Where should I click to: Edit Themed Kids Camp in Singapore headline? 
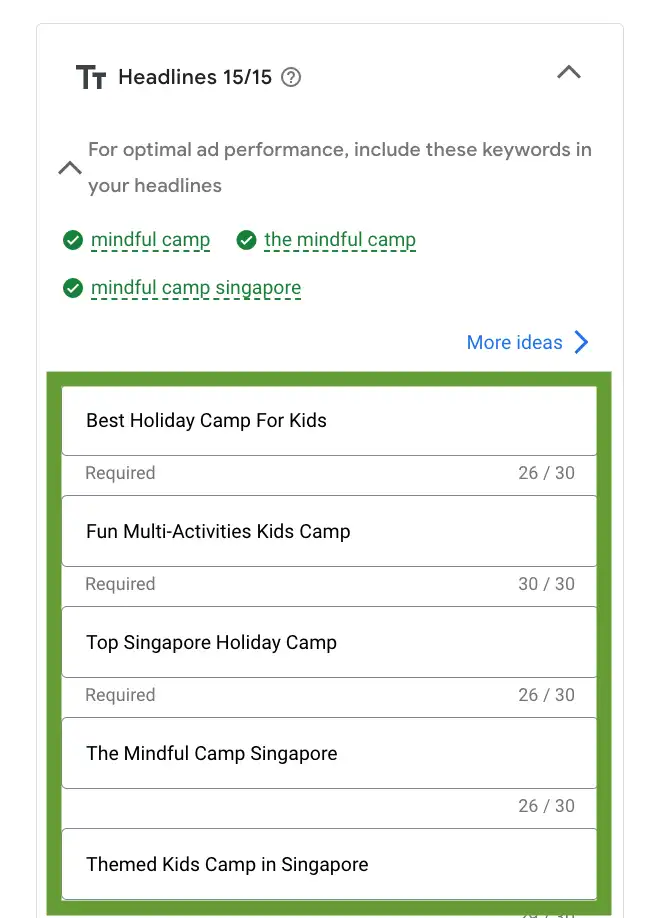click(329, 864)
